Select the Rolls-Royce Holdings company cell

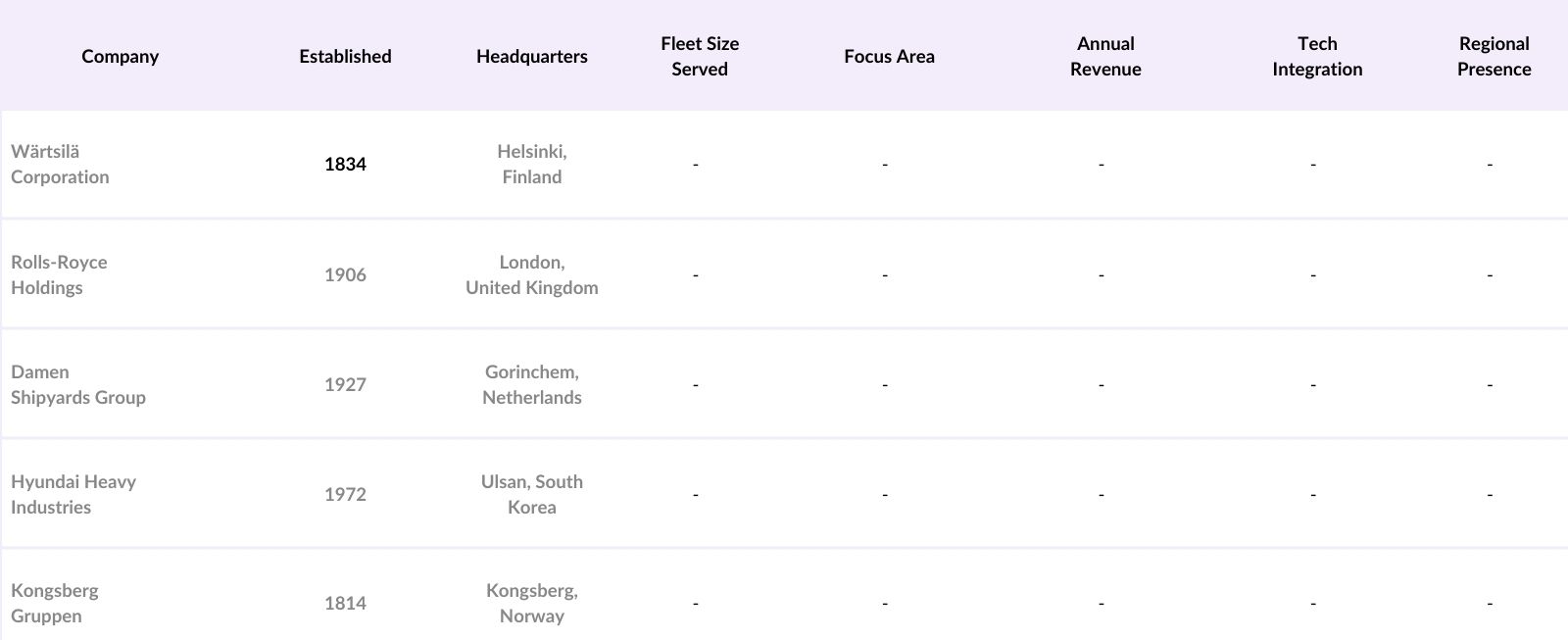coord(59,275)
